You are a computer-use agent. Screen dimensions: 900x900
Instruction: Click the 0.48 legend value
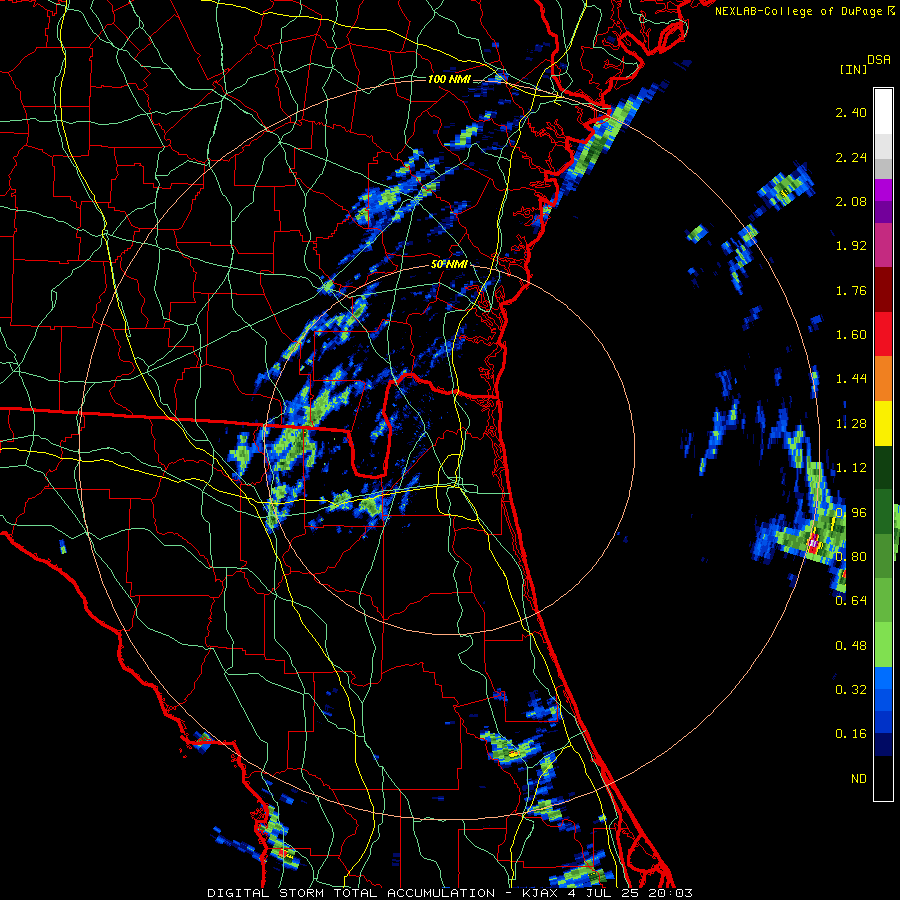(851, 646)
